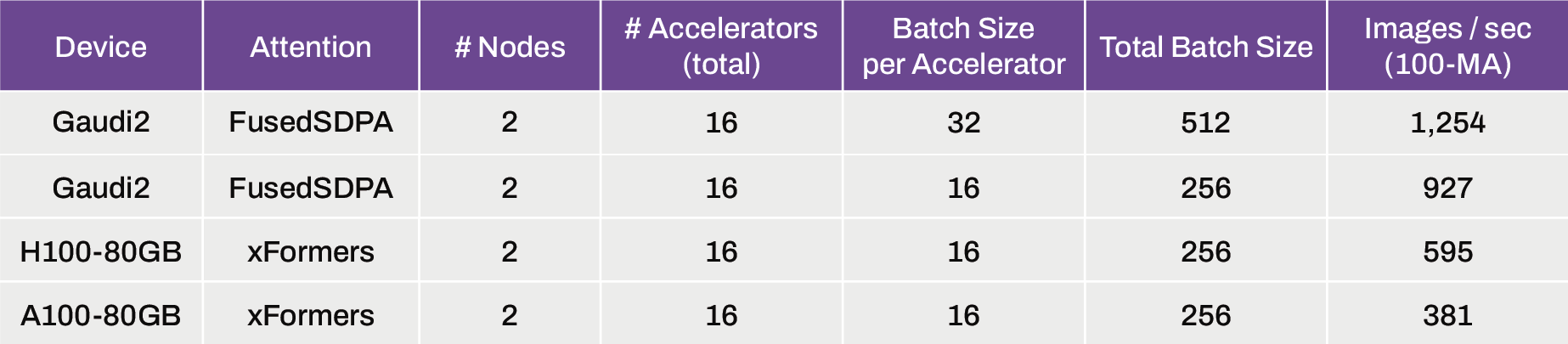Click the # Accelerators (total) header
1568x344 pixels.
[x=721, y=46]
